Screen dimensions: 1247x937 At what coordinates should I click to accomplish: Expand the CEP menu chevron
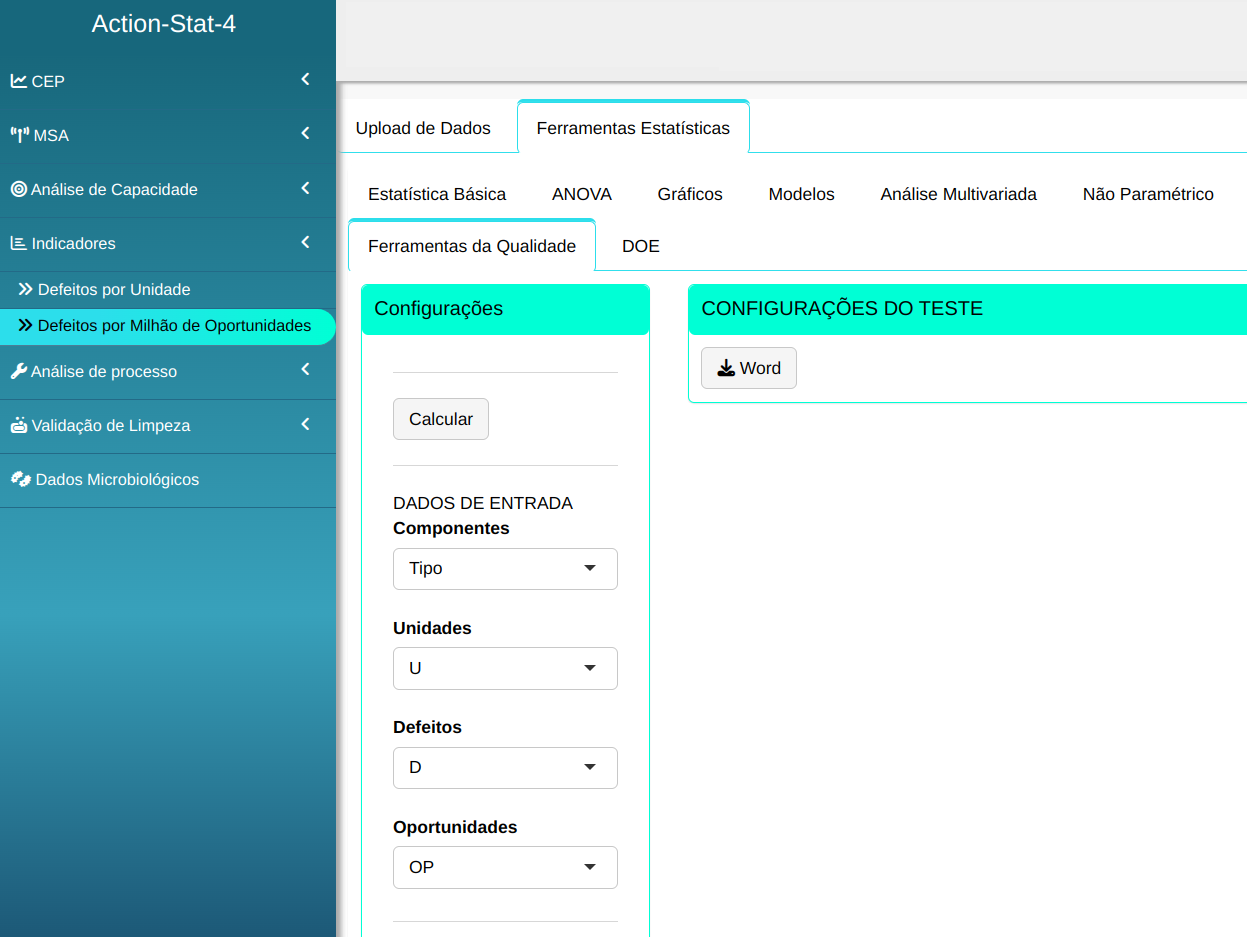tap(305, 80)
